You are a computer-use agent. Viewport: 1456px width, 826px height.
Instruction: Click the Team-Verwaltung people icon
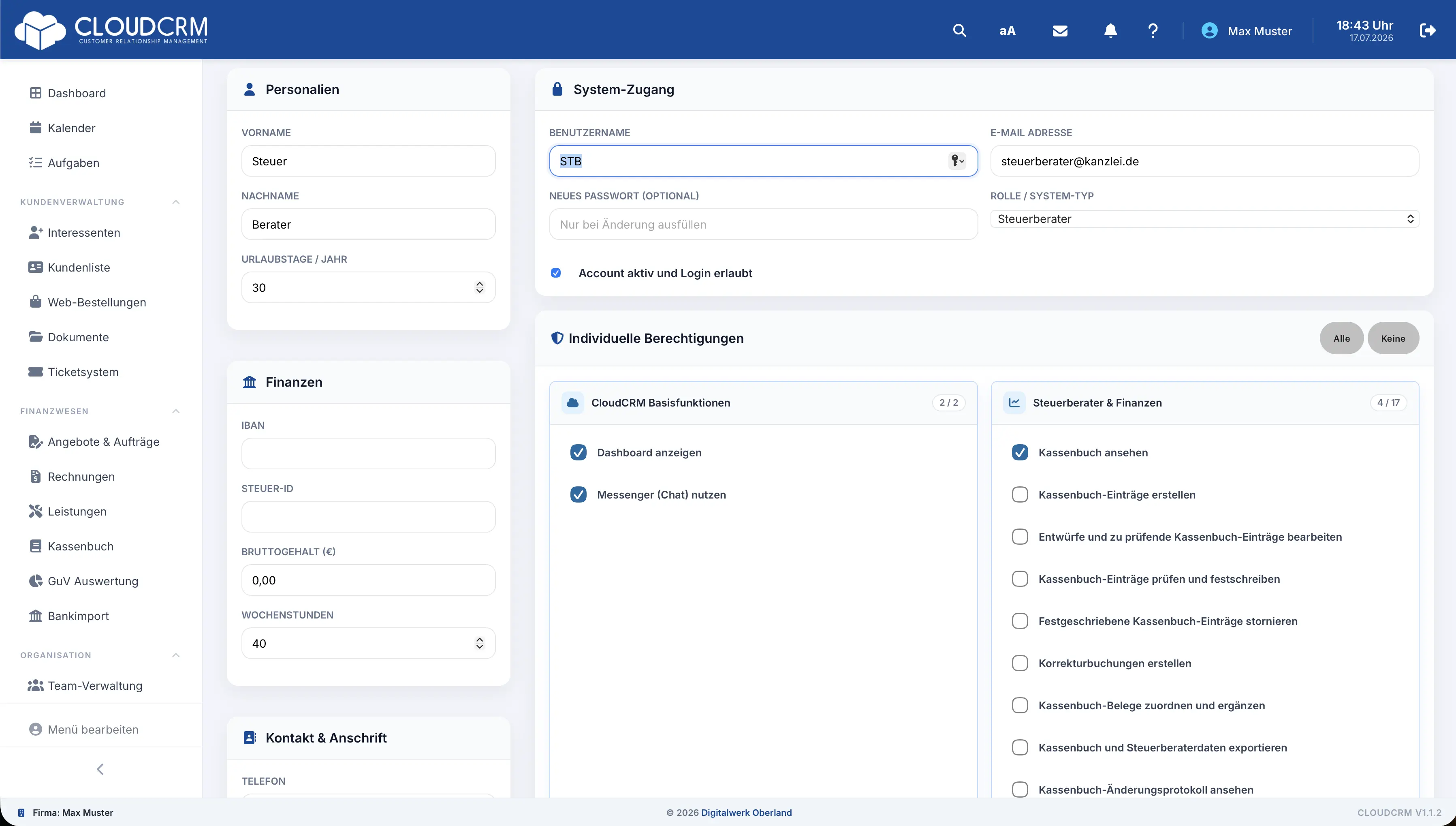(x=35, y=685)
